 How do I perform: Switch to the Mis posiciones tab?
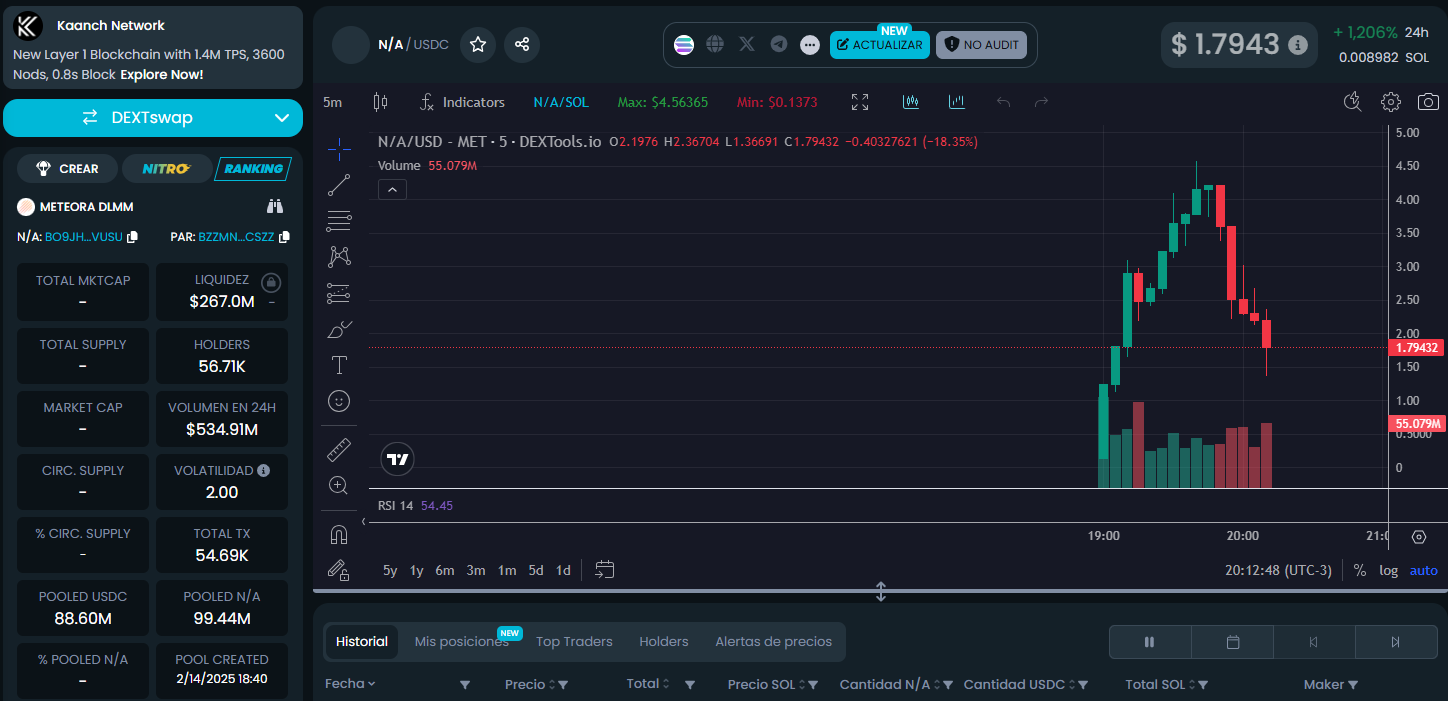click(462, 642)
